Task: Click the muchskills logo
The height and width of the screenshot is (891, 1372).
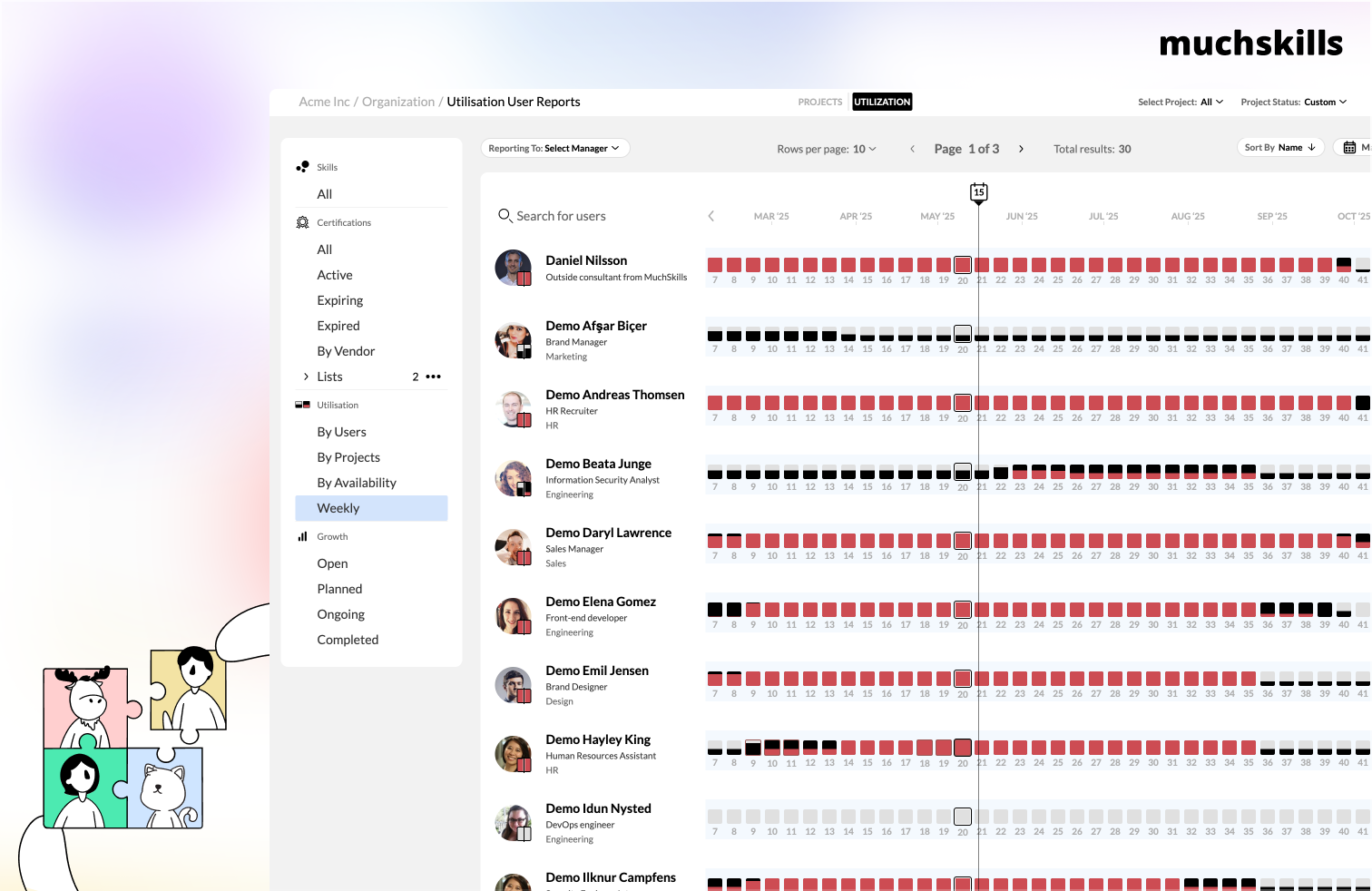Action: click(x=1251, y=43)
